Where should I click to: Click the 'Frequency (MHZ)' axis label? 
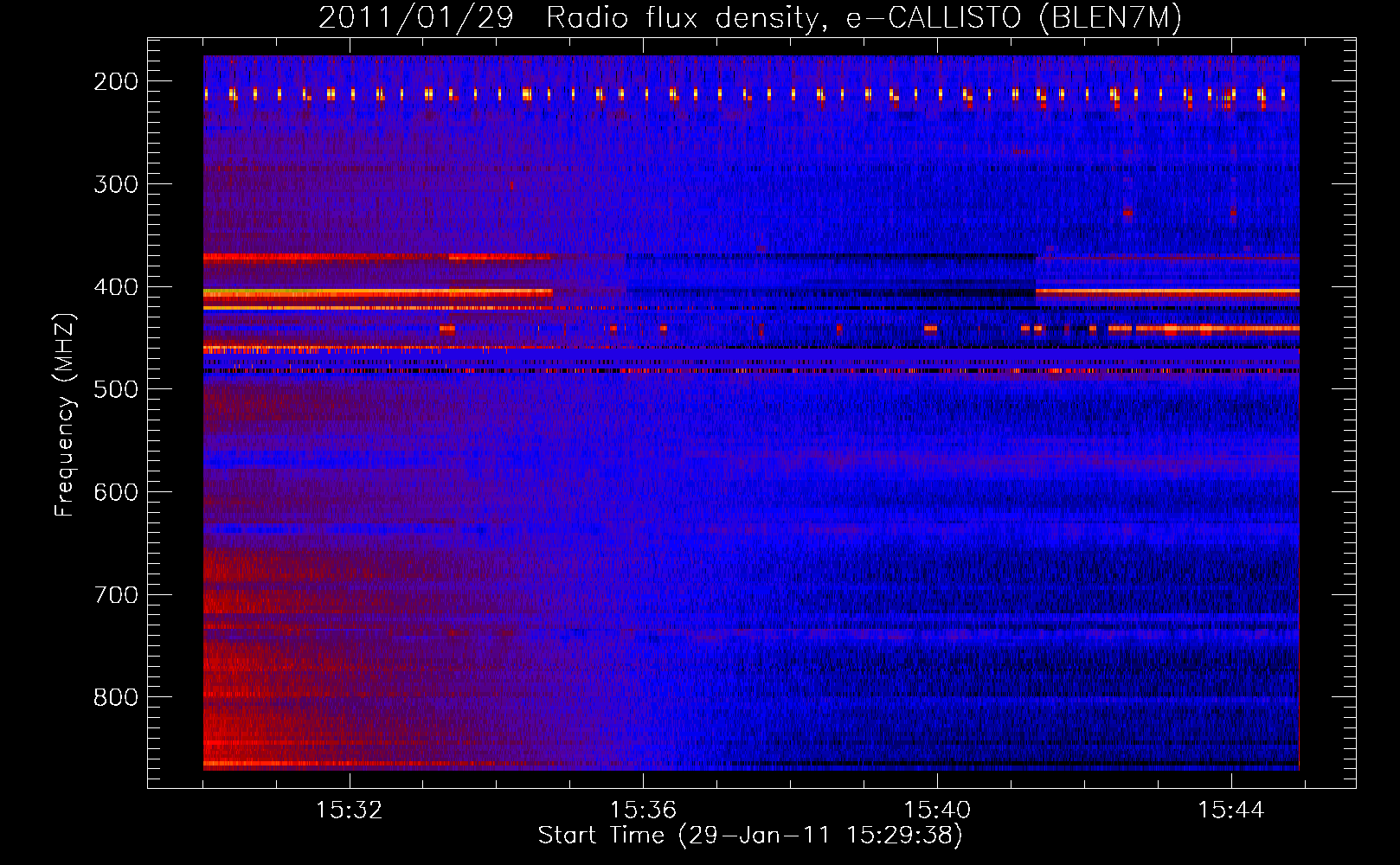(x=65, y=414)
